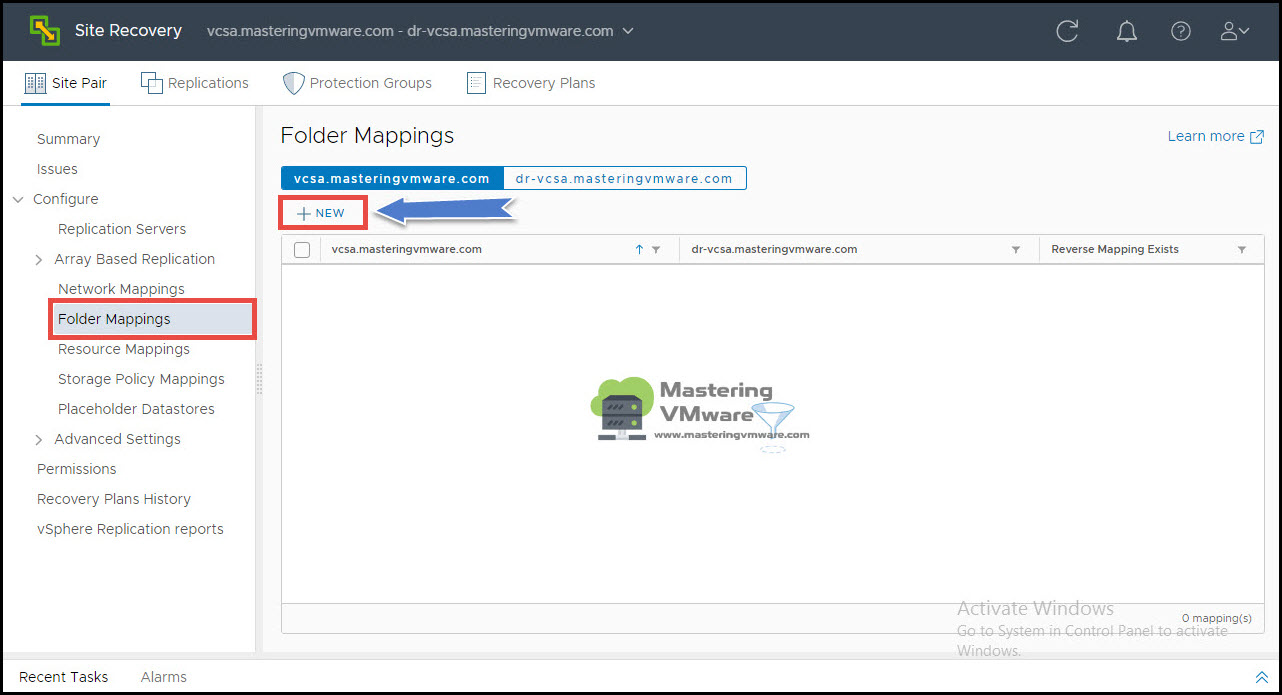This screenshot has width=1282, height=695.
Task: Select Placeholder Datastores in sidebar
Action: click(136, 410)
